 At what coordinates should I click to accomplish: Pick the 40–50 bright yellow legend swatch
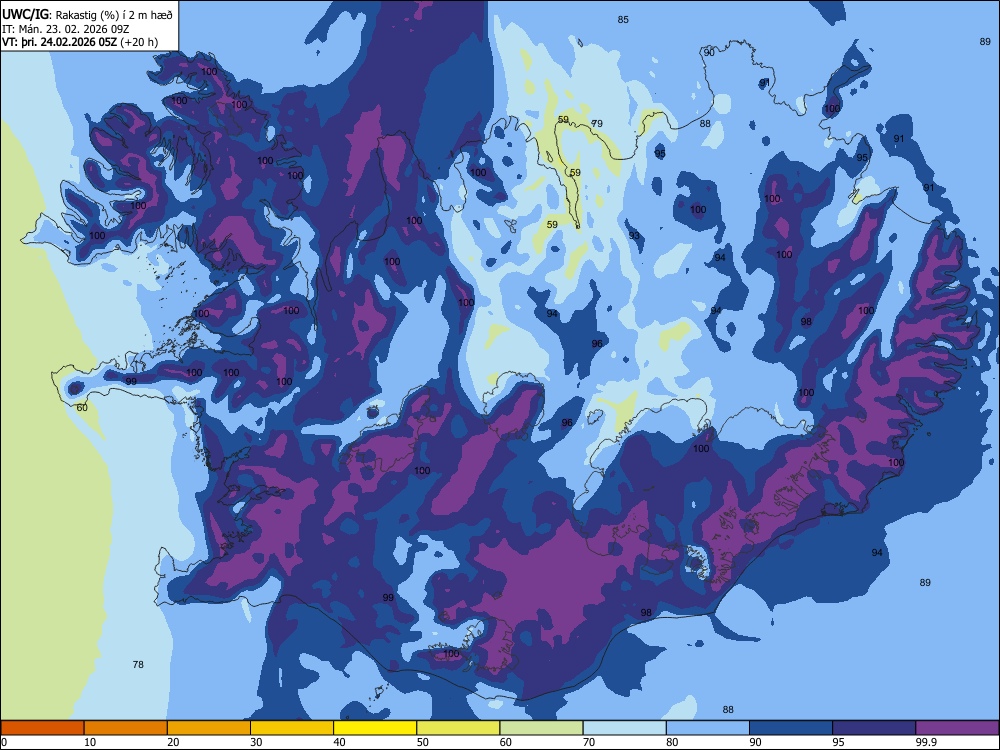coord(375,728)
